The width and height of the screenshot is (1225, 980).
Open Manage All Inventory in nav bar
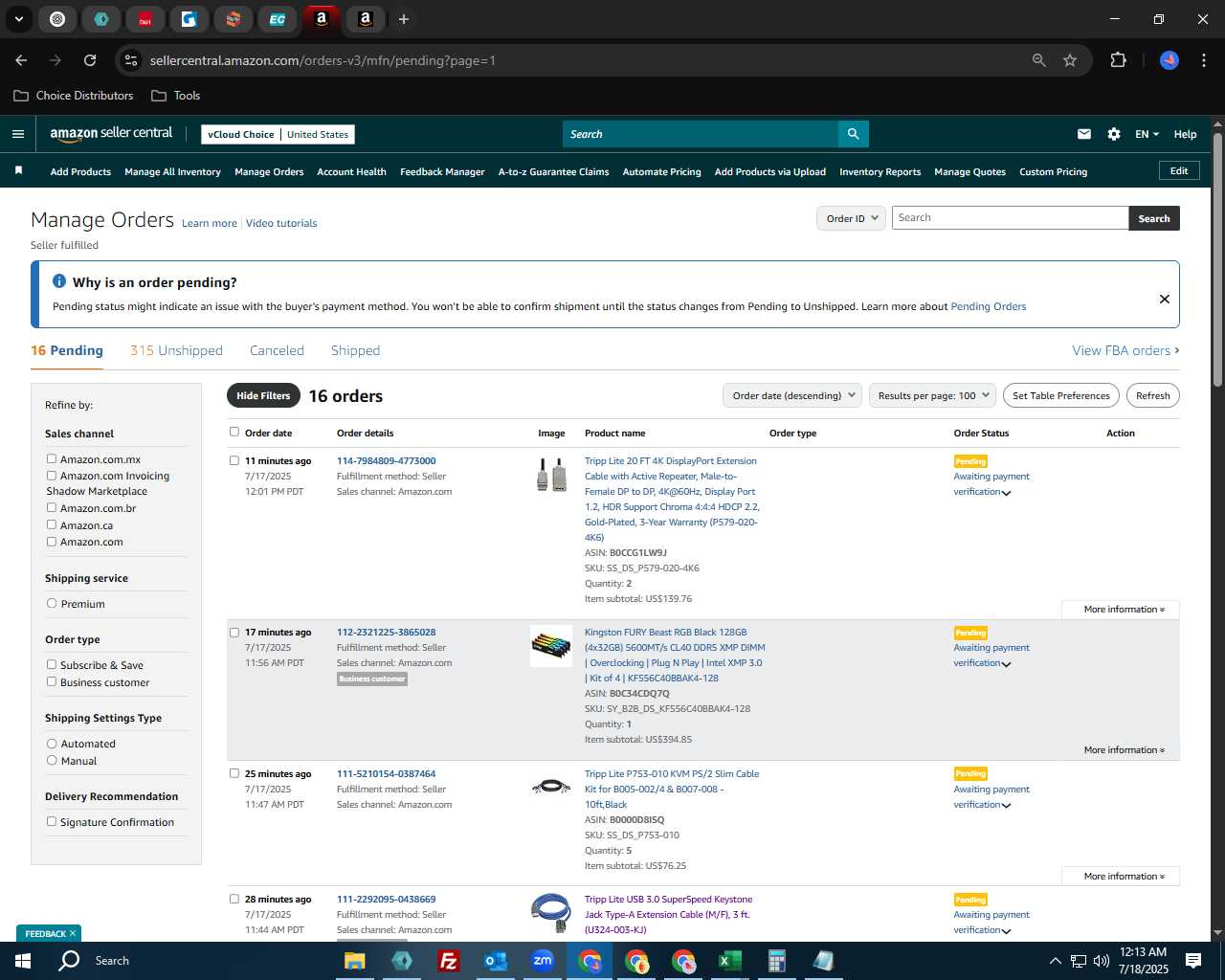[172, 172]
